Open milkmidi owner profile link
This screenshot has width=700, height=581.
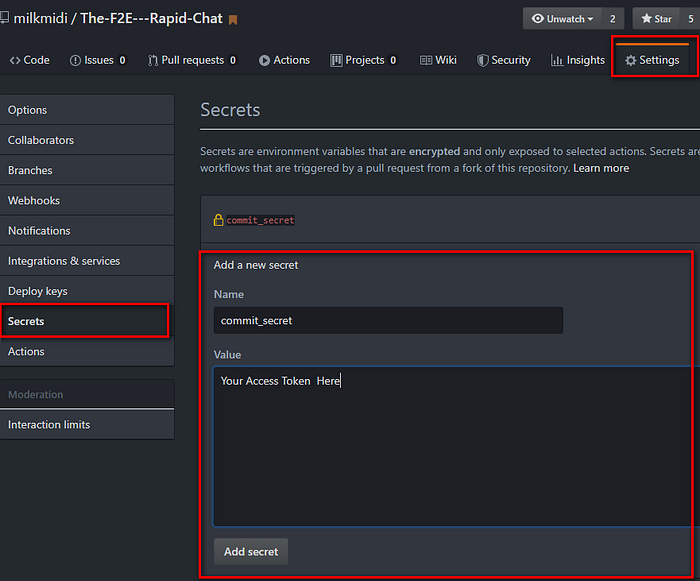(41, 18)
